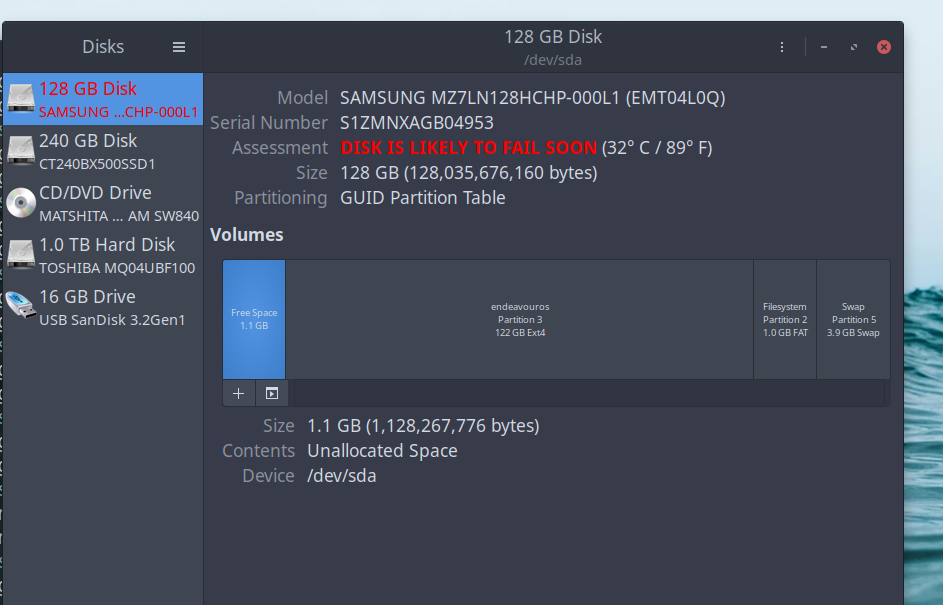Screen dimensions: 943x605
Task: Click the serial number S1ZMNXAGB04953 text
Action: pos(416,123)
